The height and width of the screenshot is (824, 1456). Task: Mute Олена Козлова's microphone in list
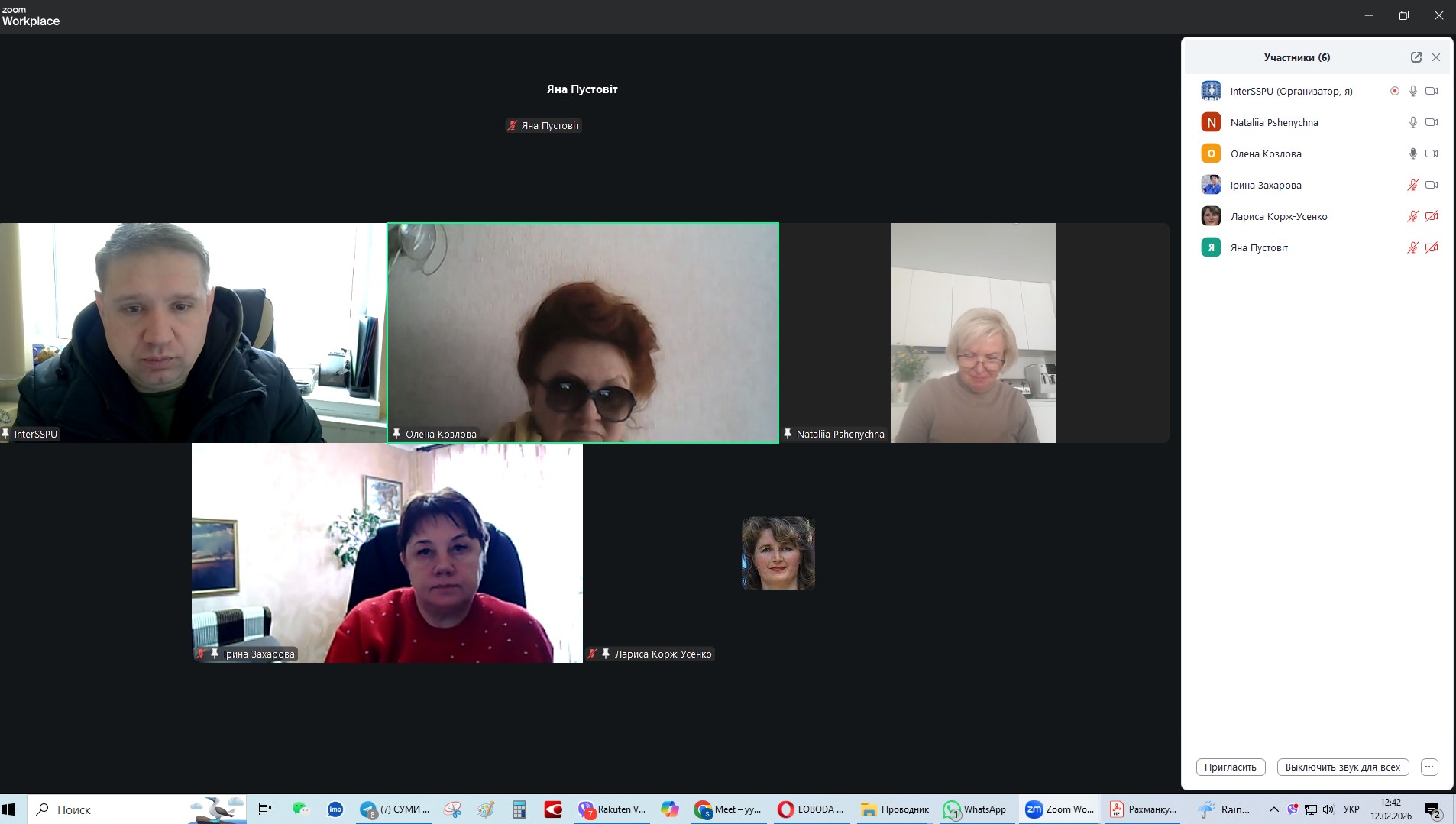click(x=1412, y=153)
